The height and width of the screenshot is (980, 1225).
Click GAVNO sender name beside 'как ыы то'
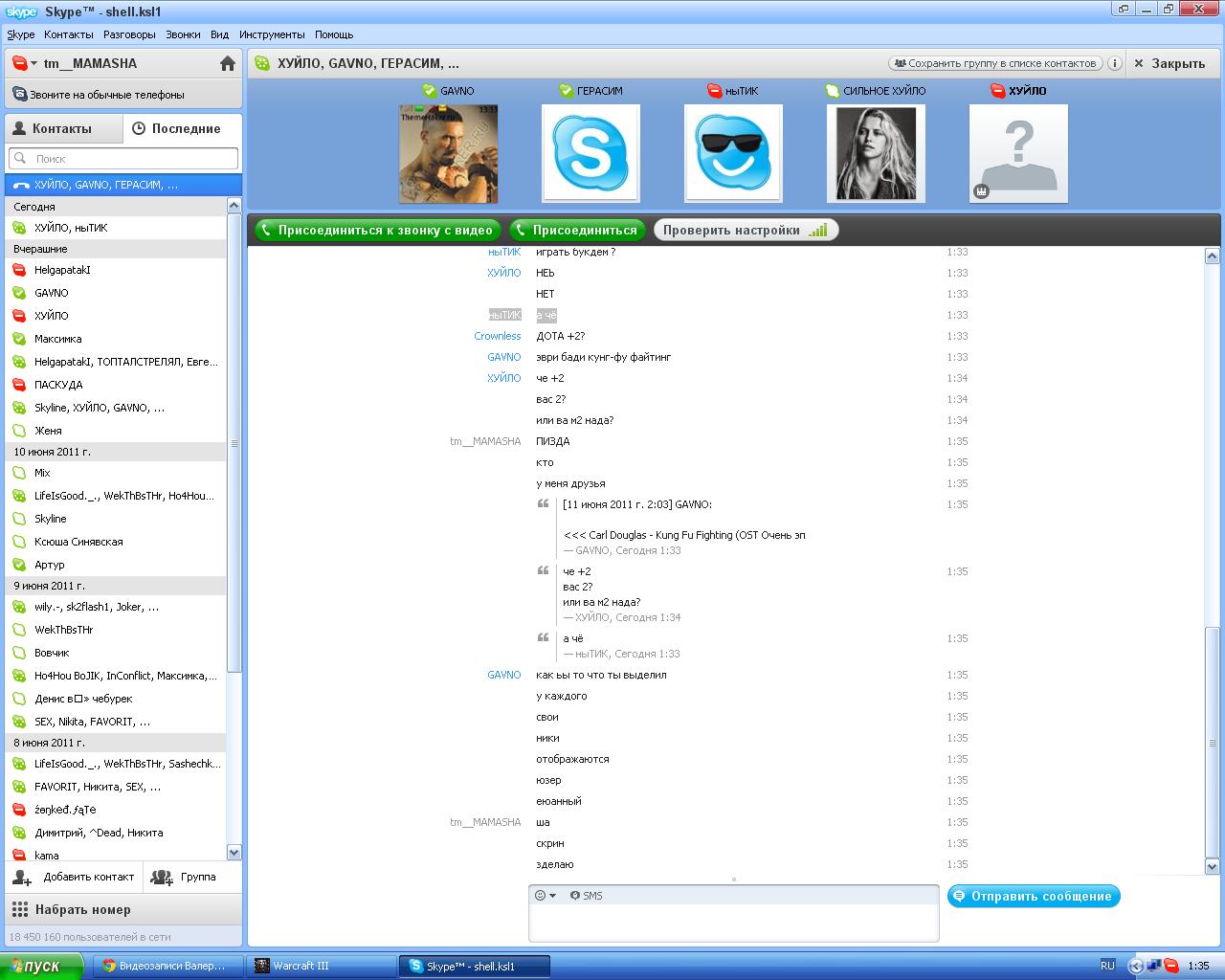(504, 675)
